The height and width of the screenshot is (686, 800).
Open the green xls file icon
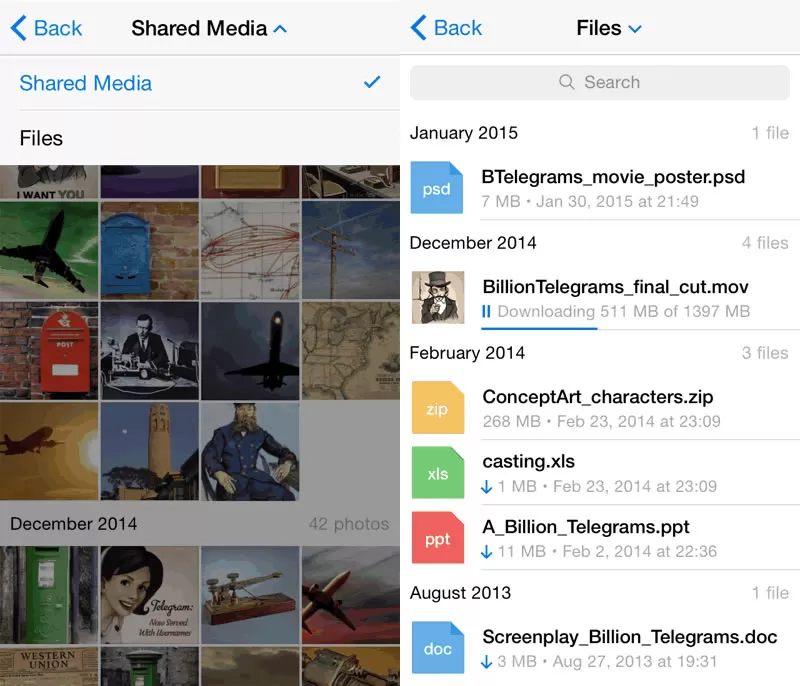(x=438, y=472)
